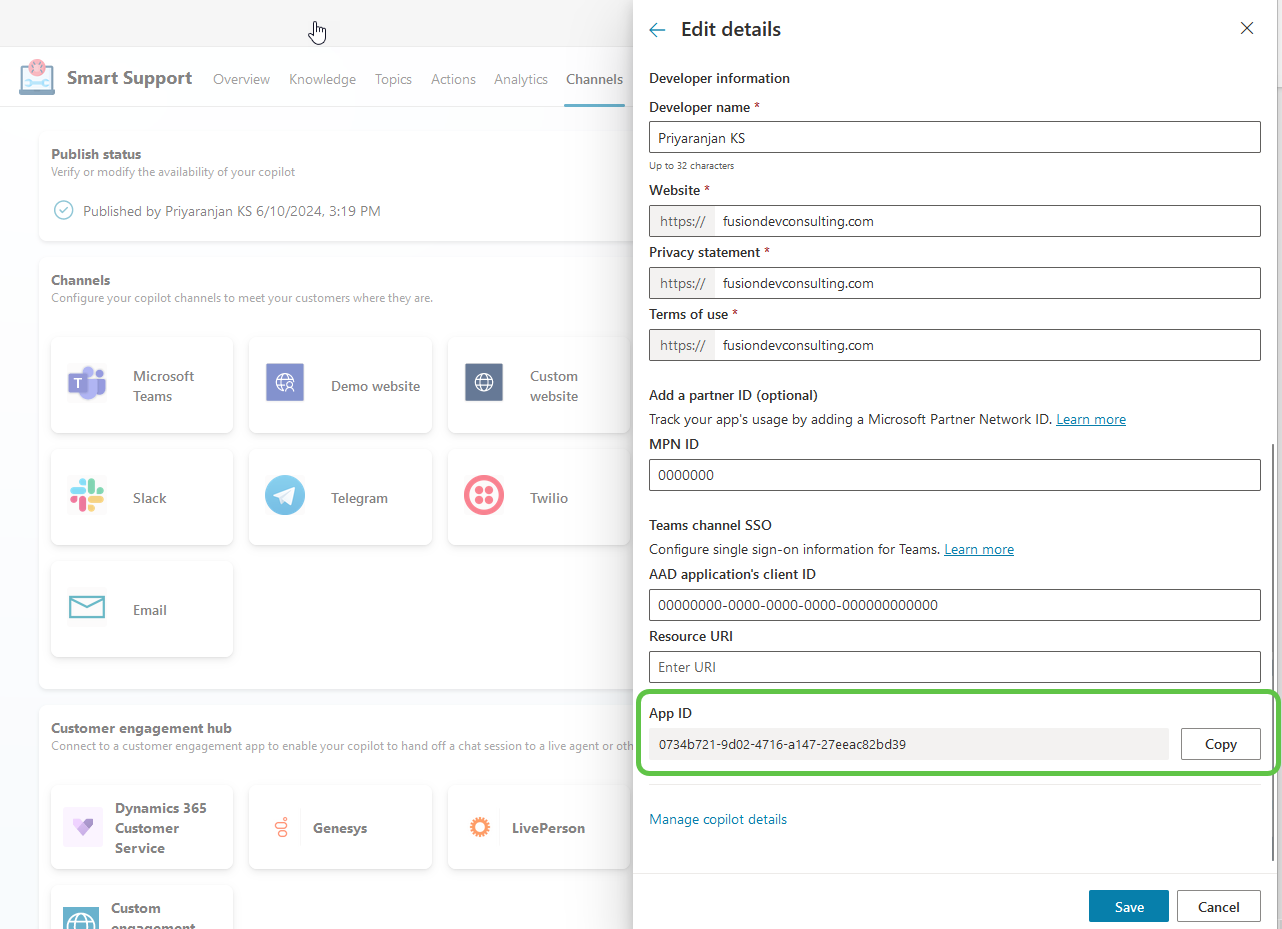Viewport: 1282px width, 929px height.
Task: Open the Demo website channel icon
Action: (x=285, y=383)
